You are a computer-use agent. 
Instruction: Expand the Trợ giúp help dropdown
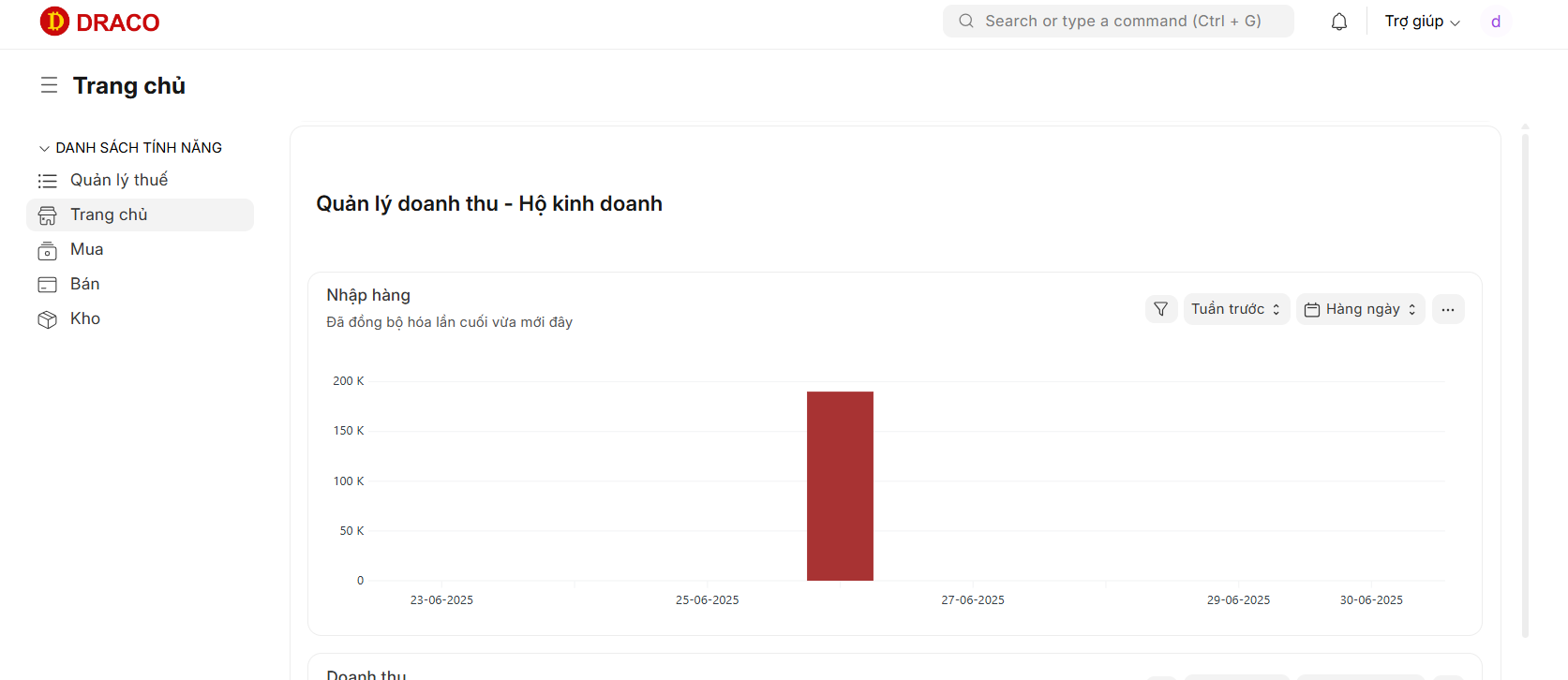pyautogui.click(x=1422, y=22)
